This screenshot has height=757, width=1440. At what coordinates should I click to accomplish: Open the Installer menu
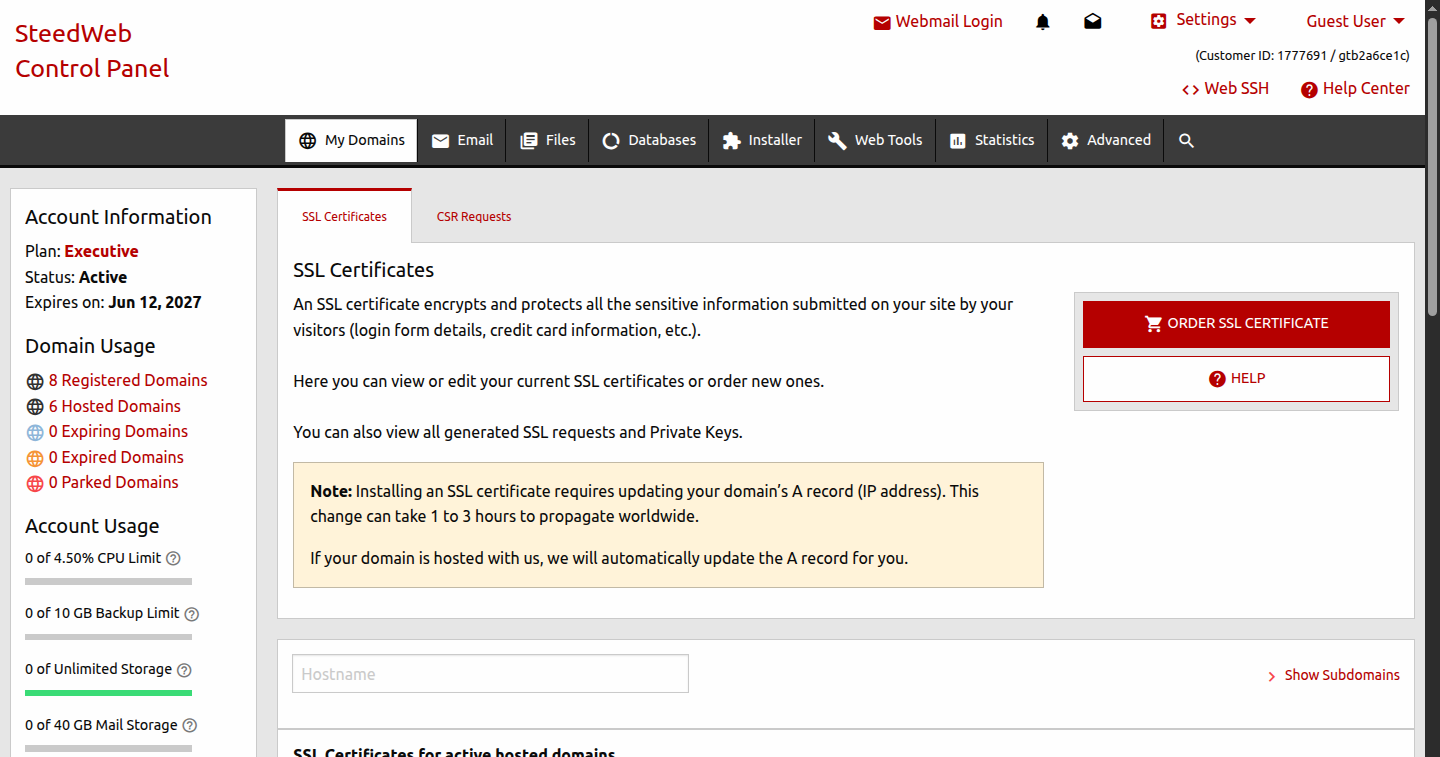click(762, 140)
